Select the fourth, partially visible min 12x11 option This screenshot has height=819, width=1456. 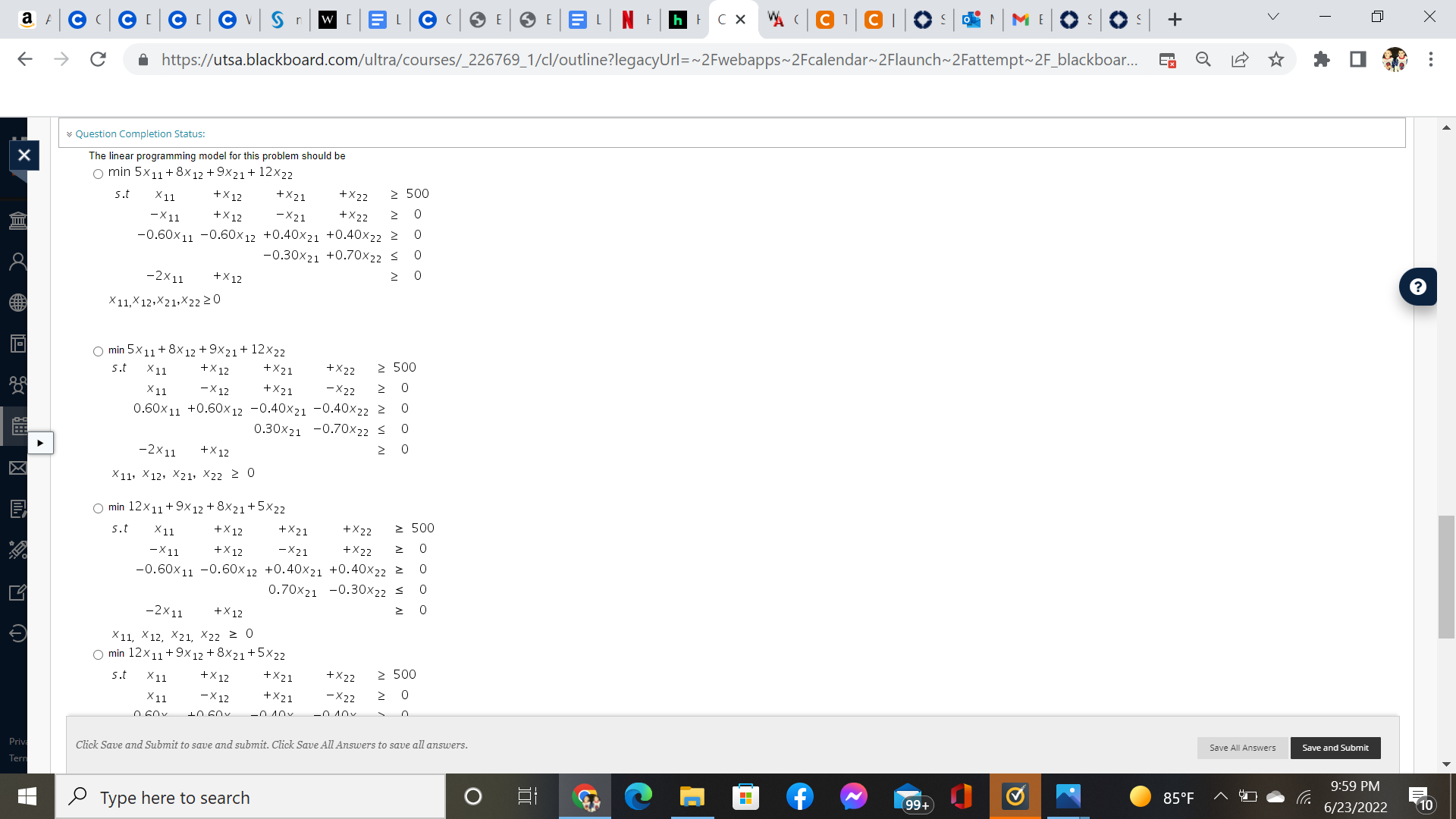98,654
